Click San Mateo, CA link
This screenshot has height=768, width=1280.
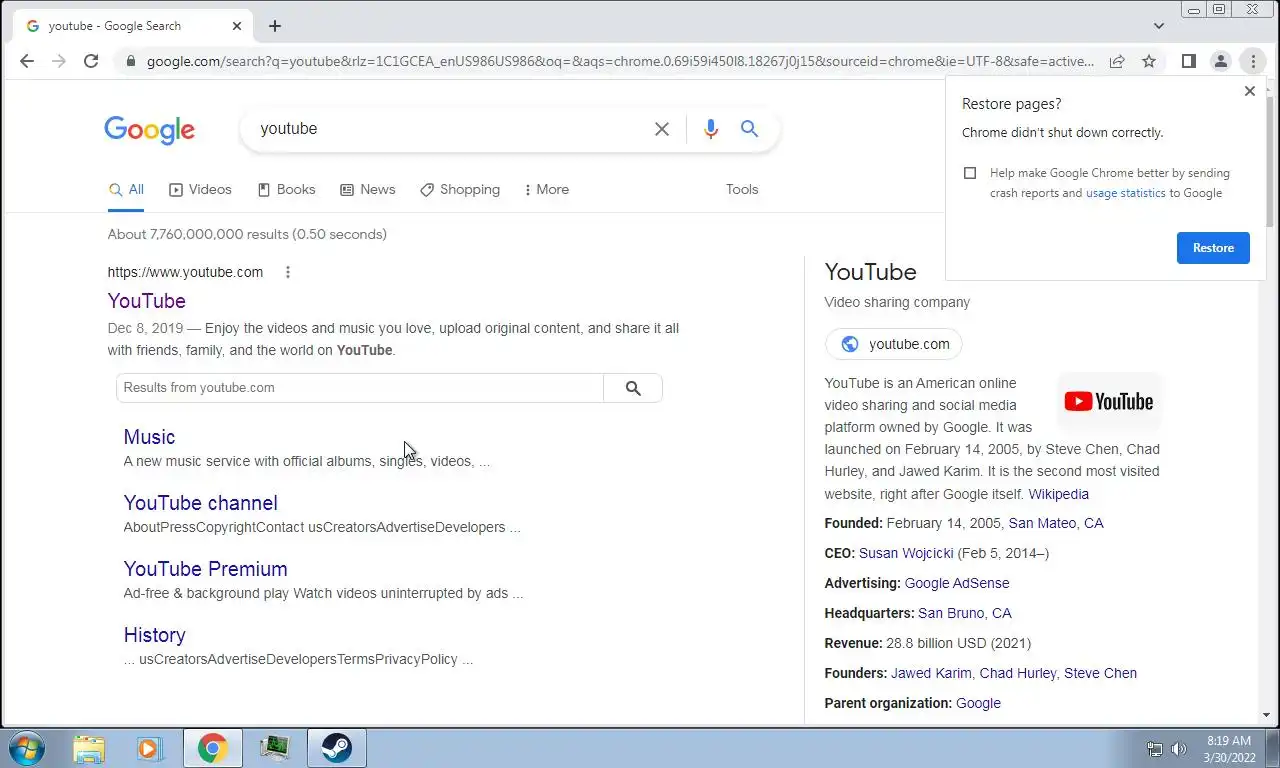1056,523
